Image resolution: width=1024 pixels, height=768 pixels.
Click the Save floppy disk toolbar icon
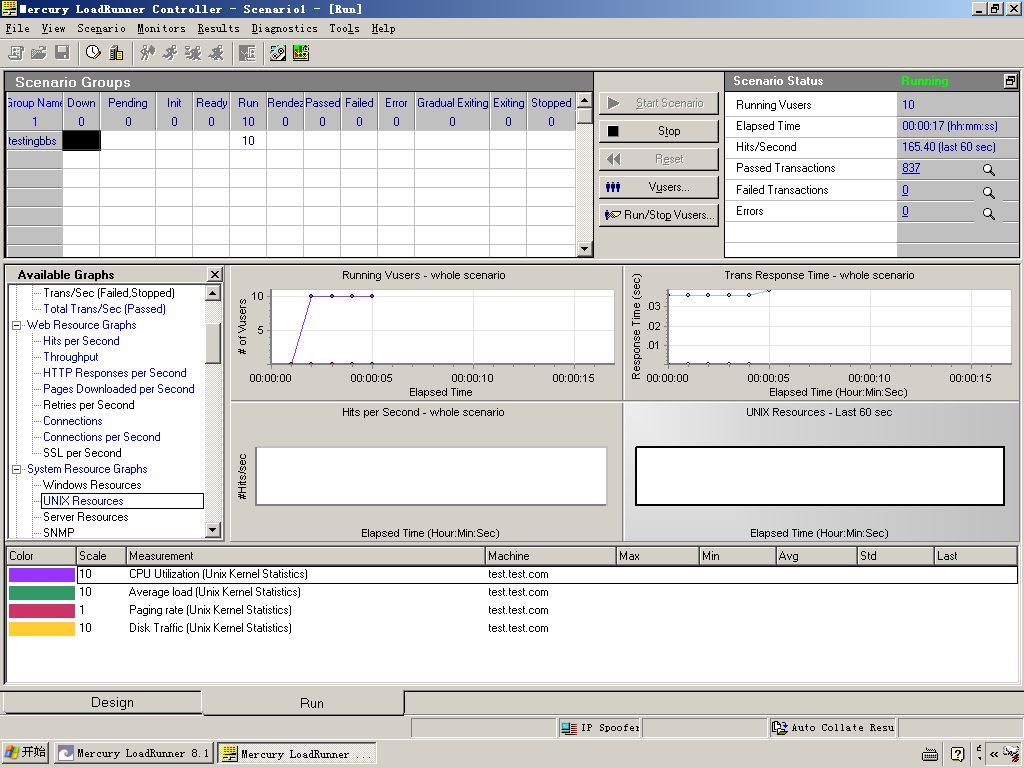pos(62,53)
